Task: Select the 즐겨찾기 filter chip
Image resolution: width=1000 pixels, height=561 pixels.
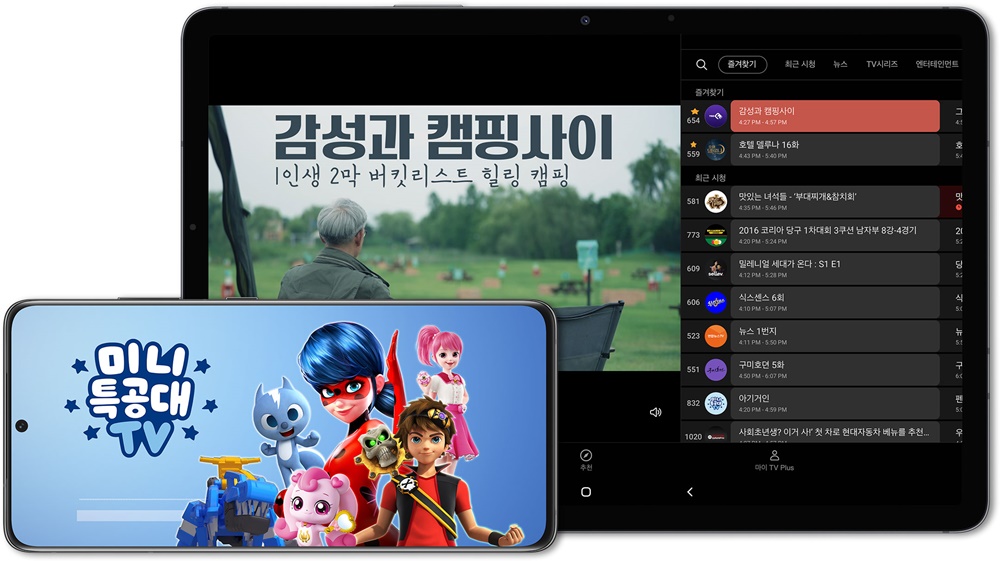Action: [742, 64]
